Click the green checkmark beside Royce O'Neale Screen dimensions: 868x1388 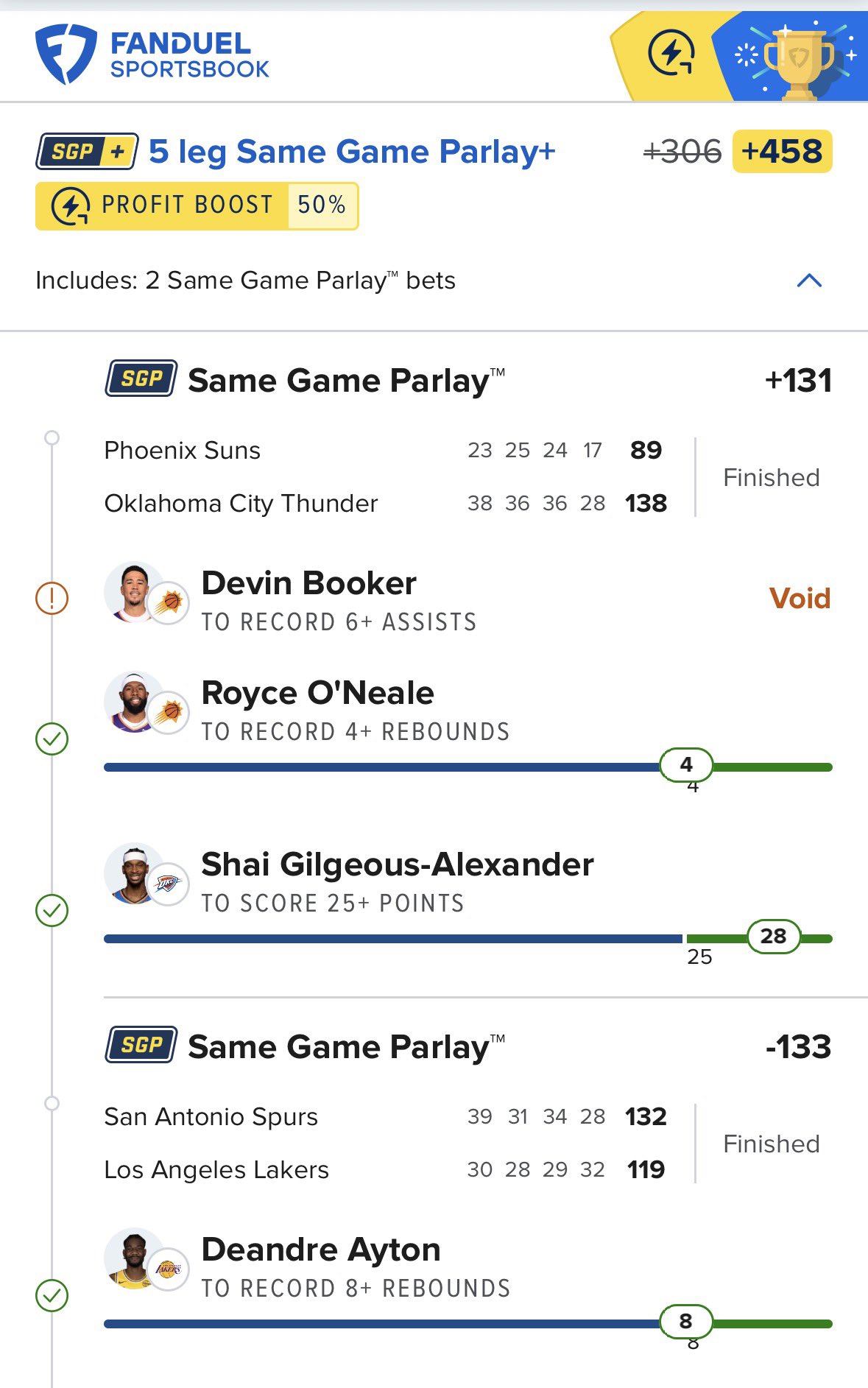(x=52, y=739)
